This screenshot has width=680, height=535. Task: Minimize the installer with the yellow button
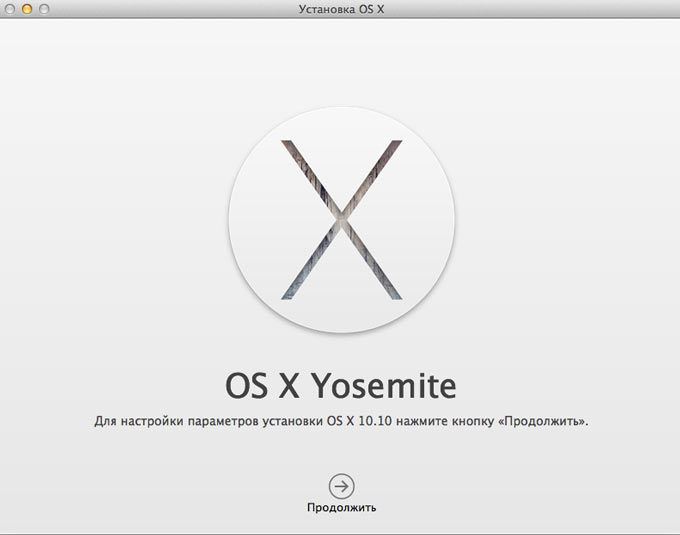pos(27,9)
